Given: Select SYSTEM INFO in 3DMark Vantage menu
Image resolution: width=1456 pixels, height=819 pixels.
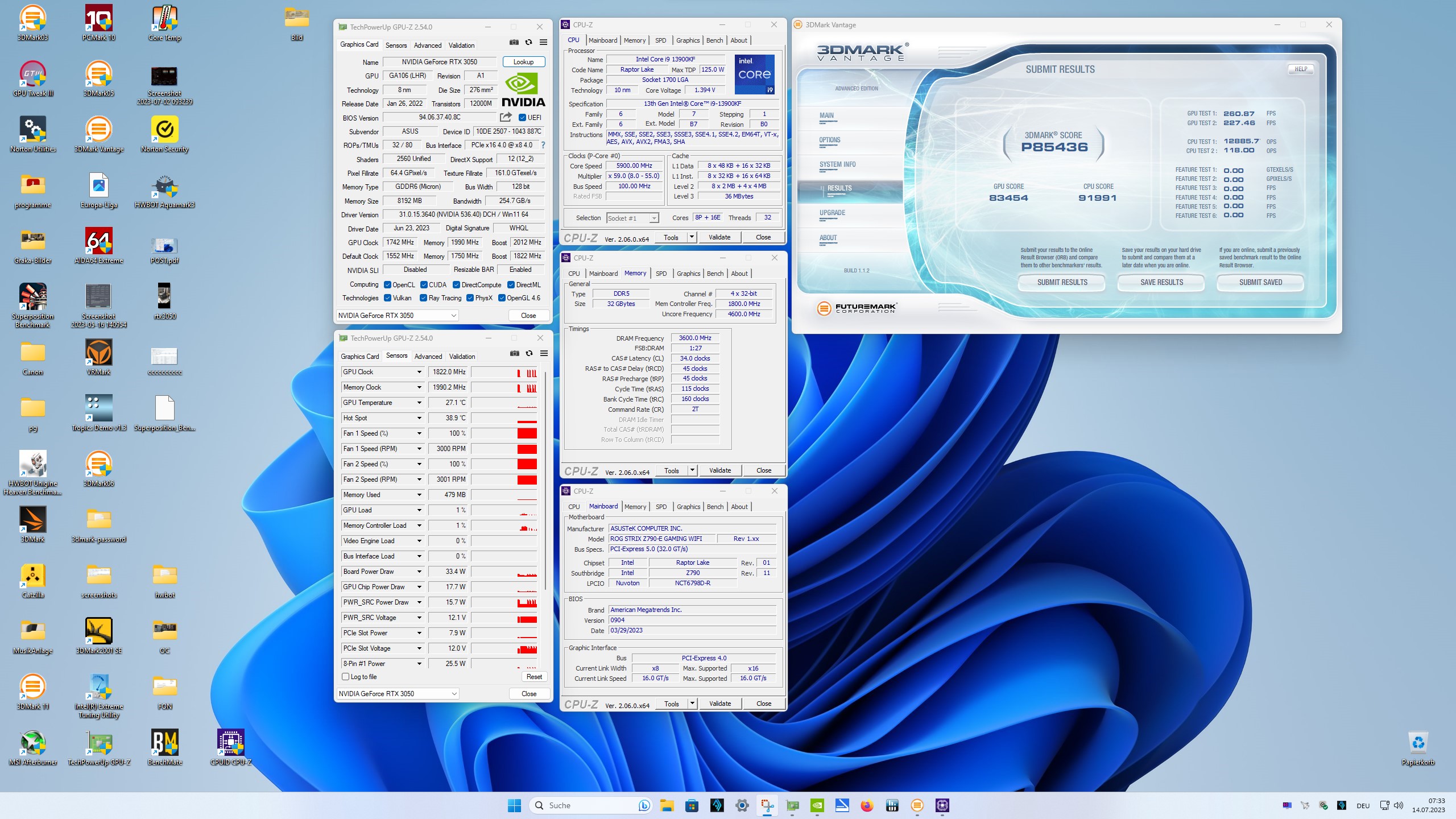Looking at the screenshot, I should [837, 165].
